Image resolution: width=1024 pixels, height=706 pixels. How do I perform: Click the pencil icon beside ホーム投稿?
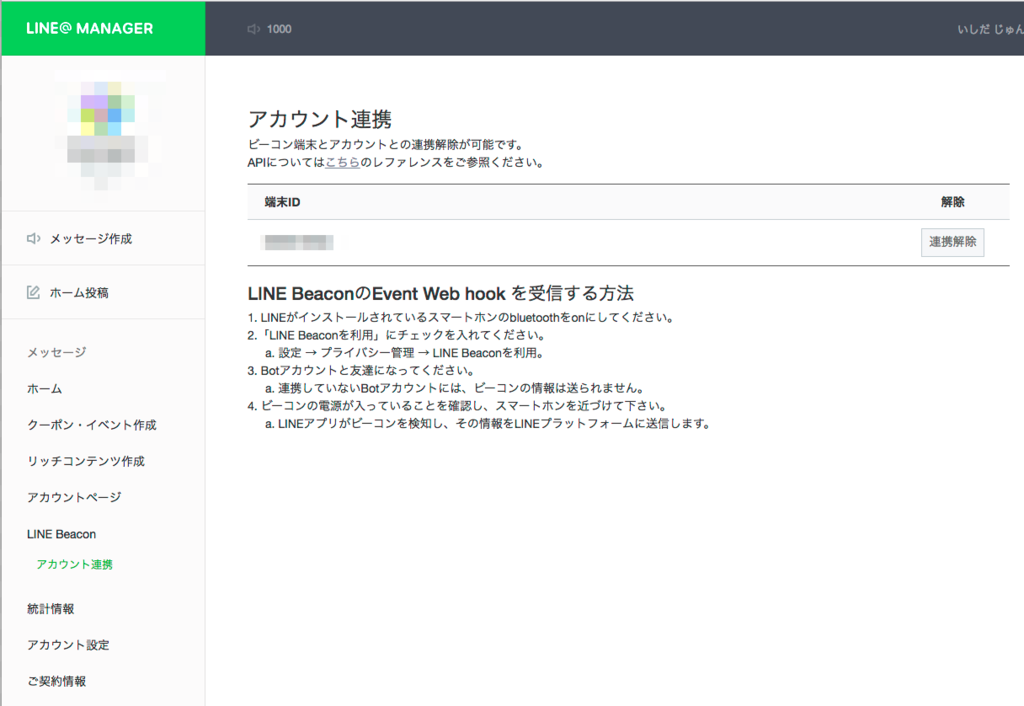33,292
